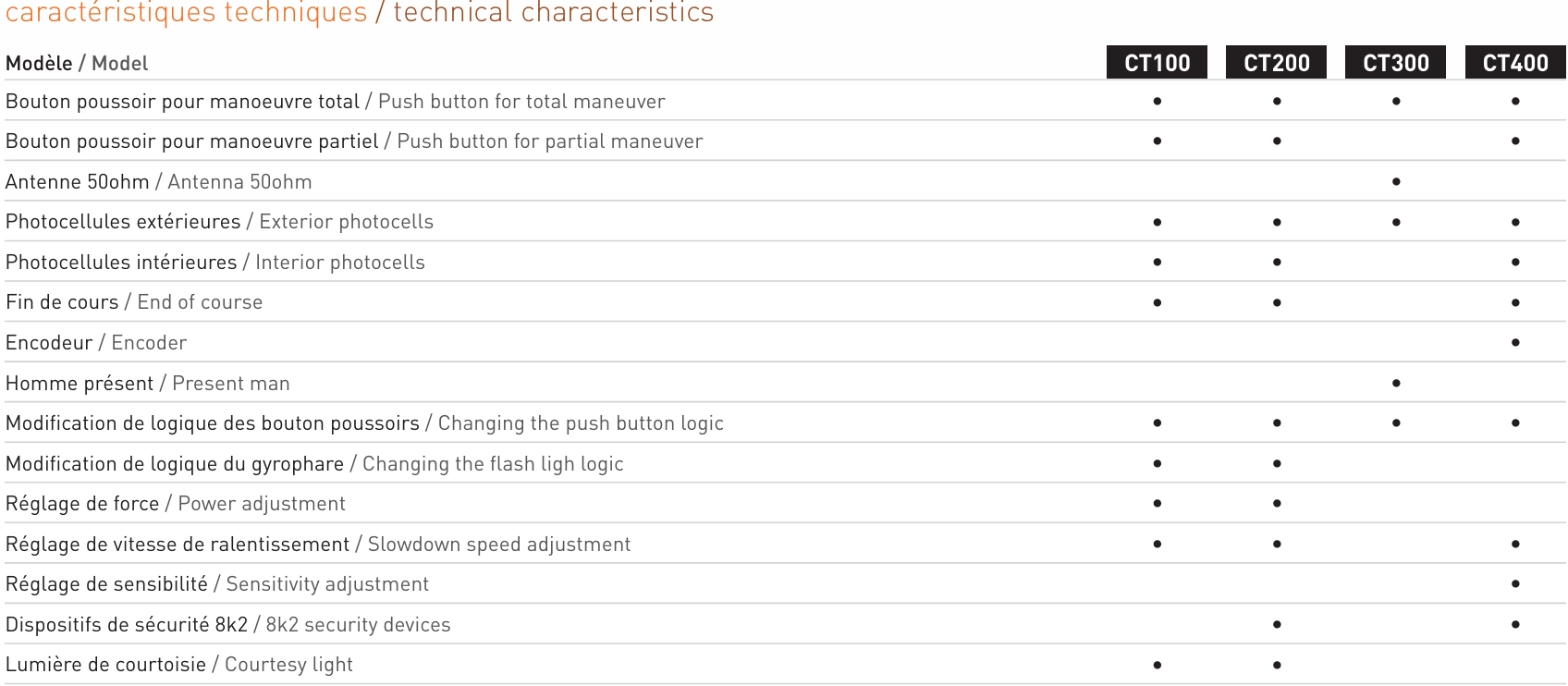1568x686 pixels.
Task: Click the Encoder dot under CT400
Action: pyautogui.click(x=1515, y=343)
